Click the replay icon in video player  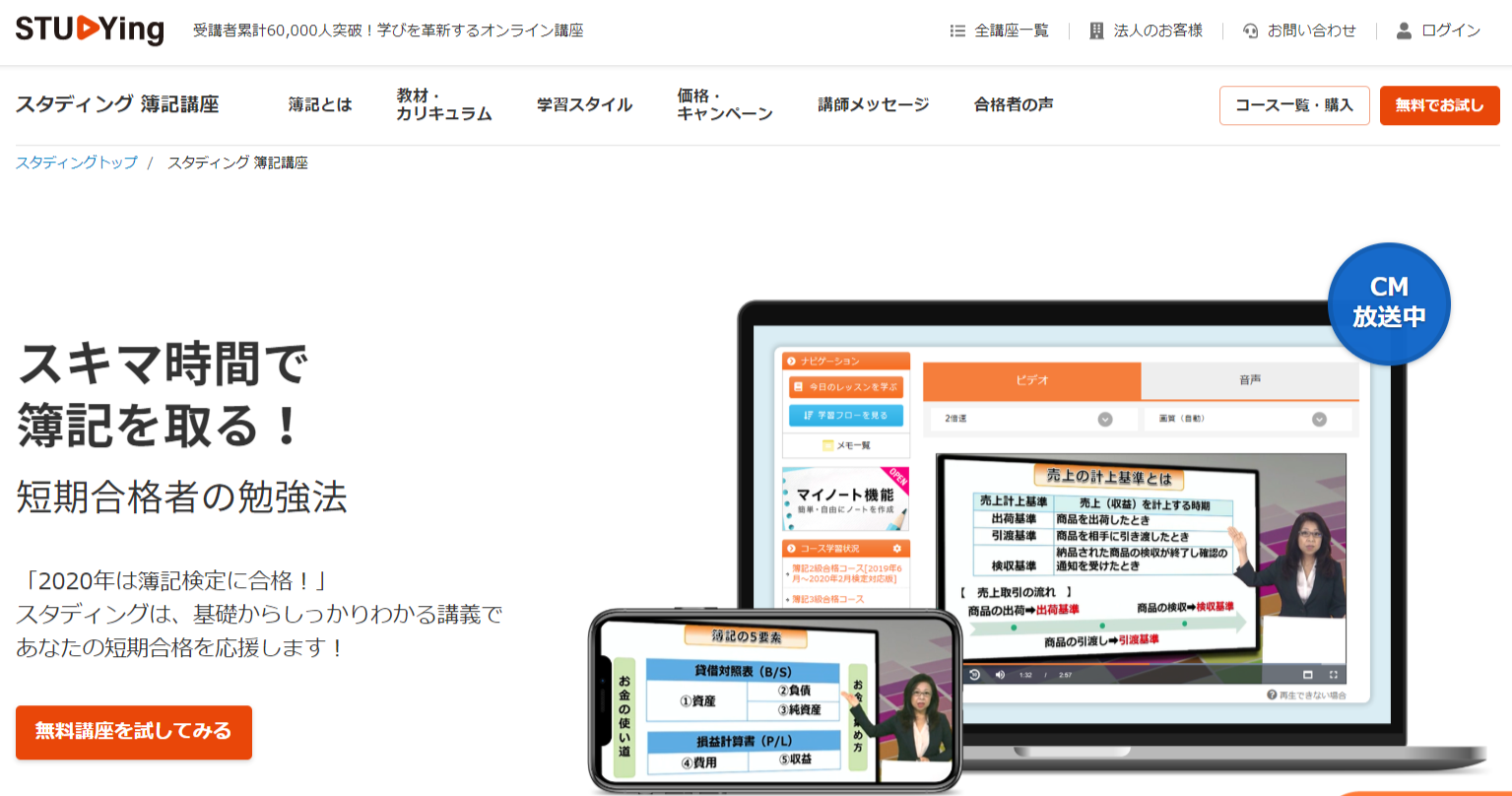(974, 675)
